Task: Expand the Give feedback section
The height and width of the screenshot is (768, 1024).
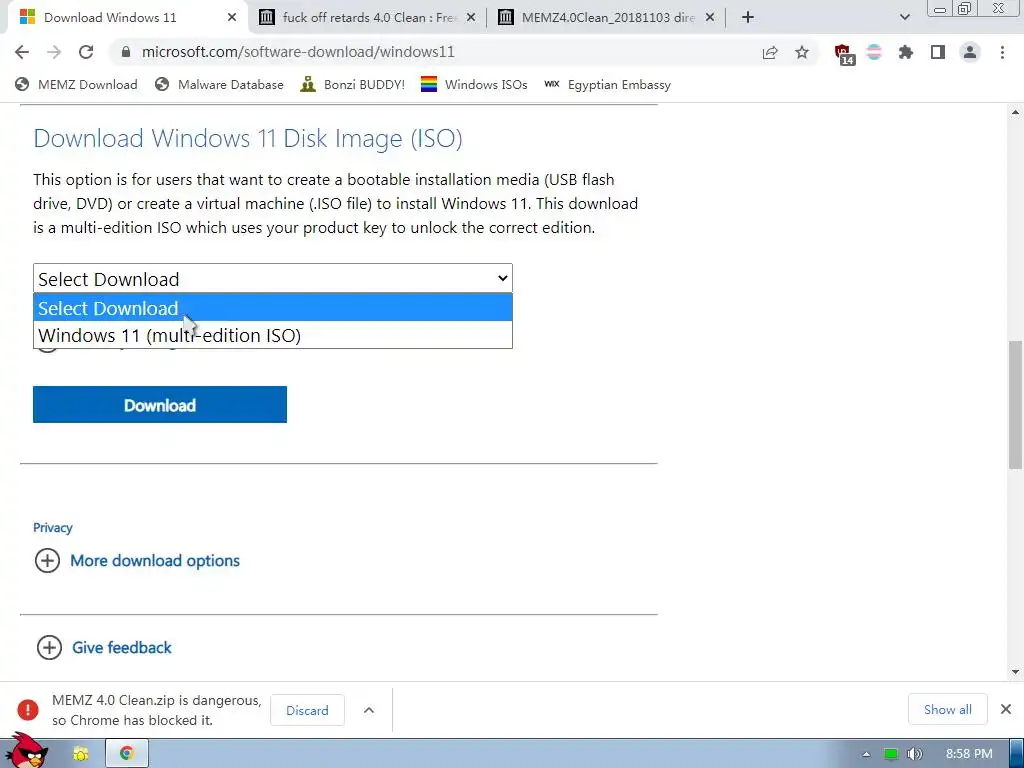Action: click(x=104, y=648)
